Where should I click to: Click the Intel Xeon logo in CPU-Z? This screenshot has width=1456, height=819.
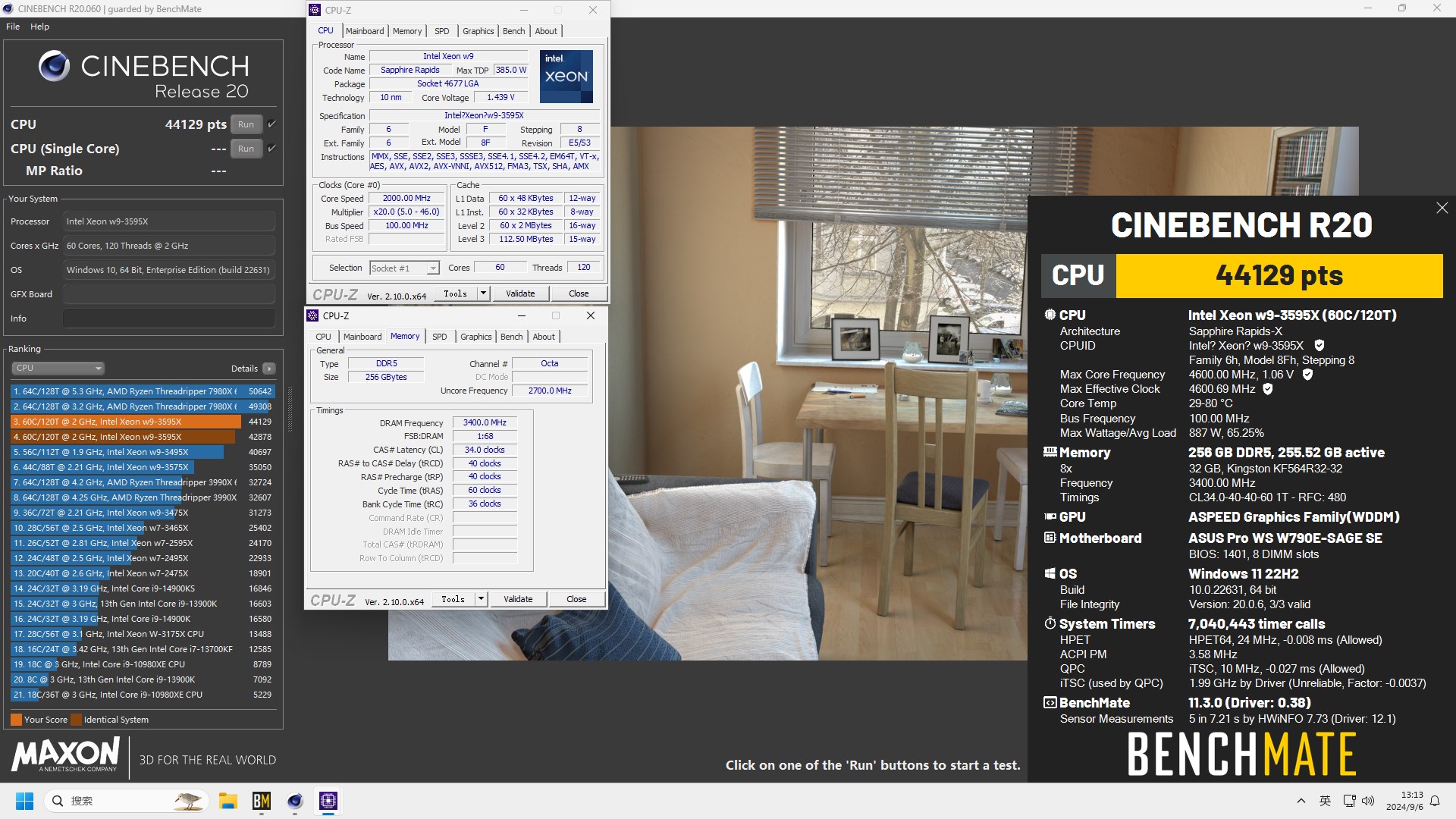(x=566, y=77)
